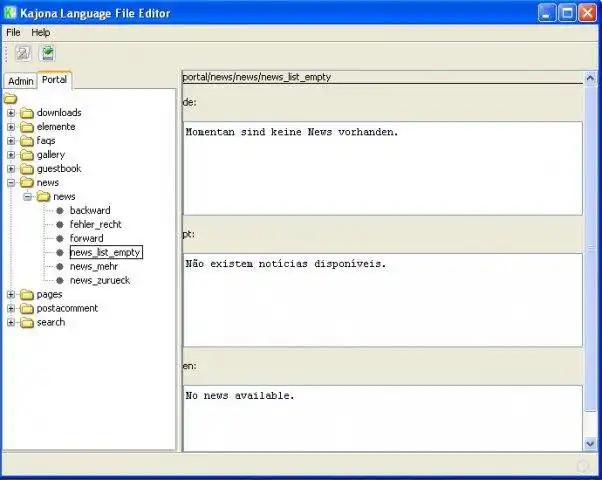Click the guestbook folder icon

[x=27, y=169]
